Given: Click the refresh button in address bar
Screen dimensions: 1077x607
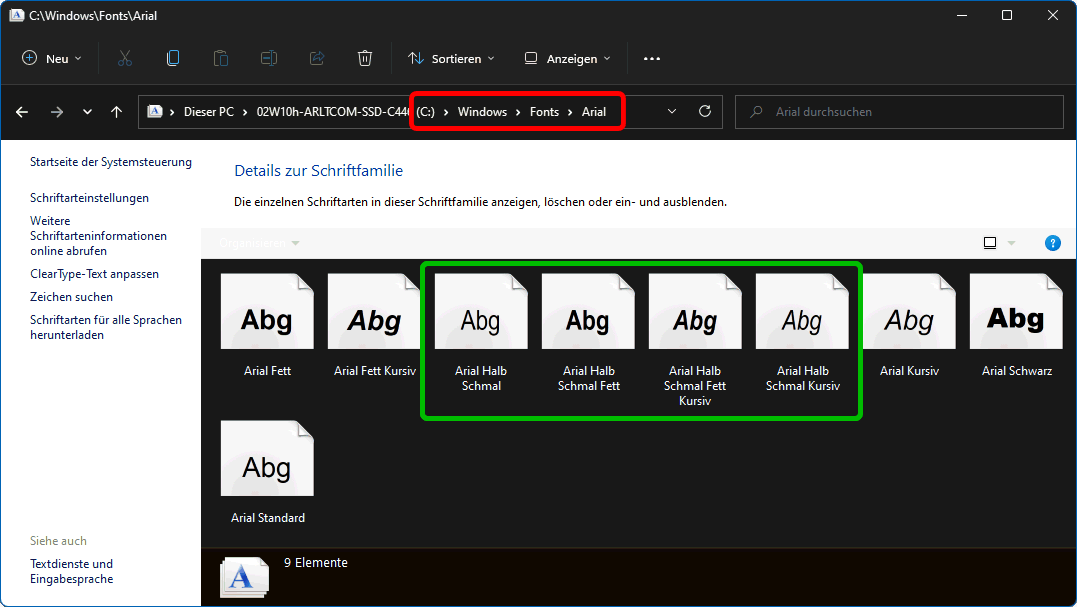Looking at the screenshot, I should point(704,112).
